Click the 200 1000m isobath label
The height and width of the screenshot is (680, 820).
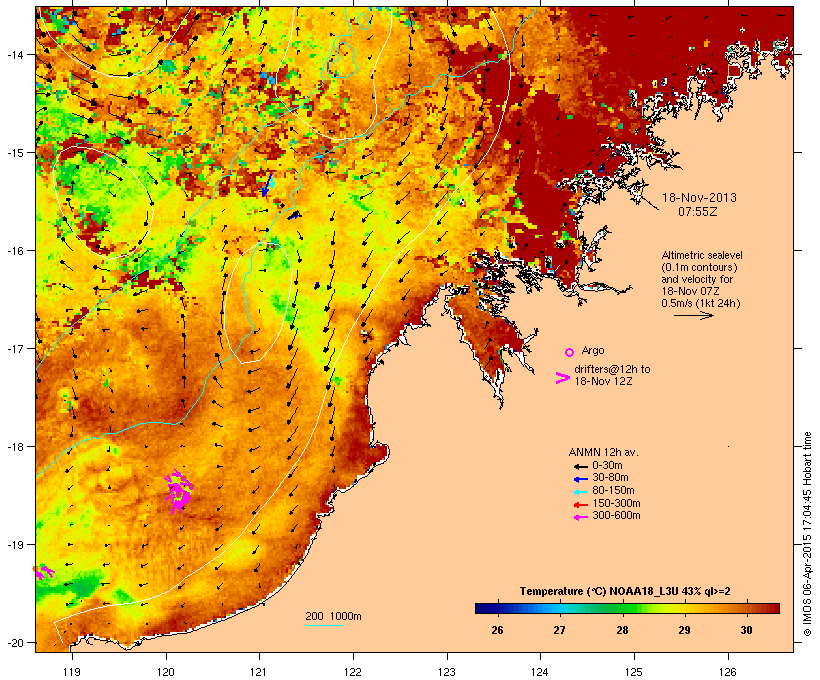pos(333,616)
